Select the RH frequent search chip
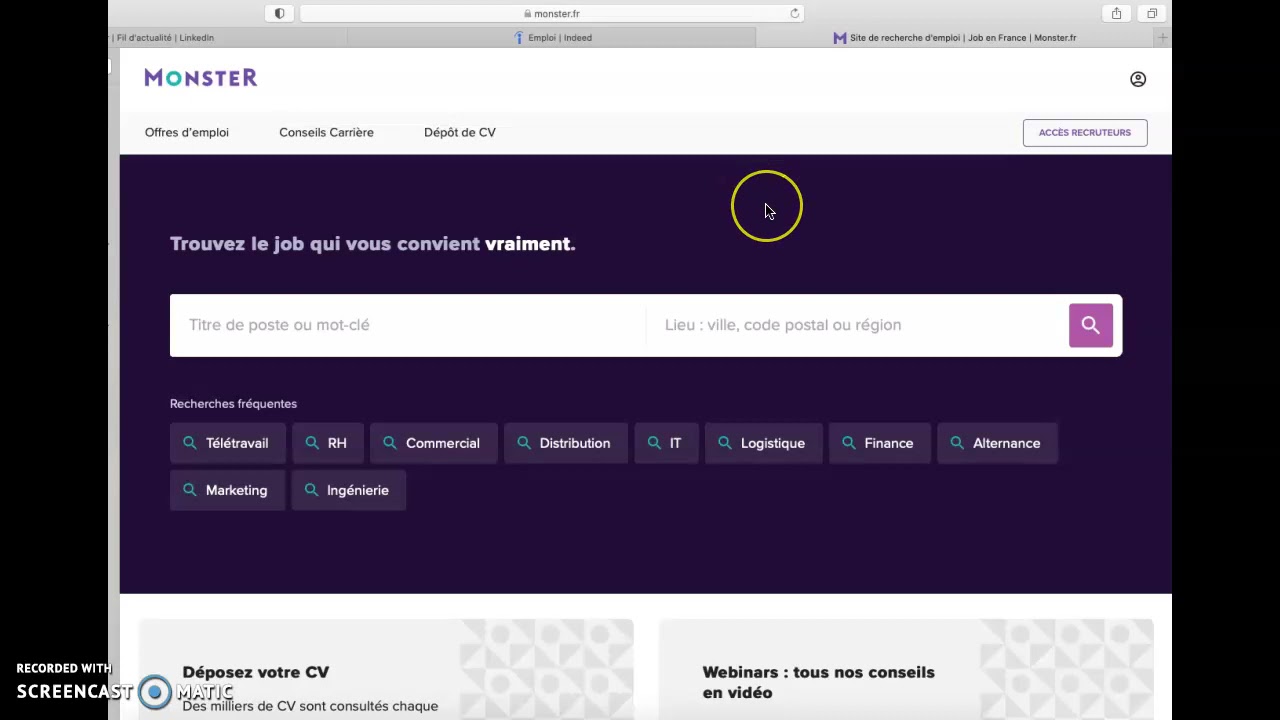 pos(327,443)
